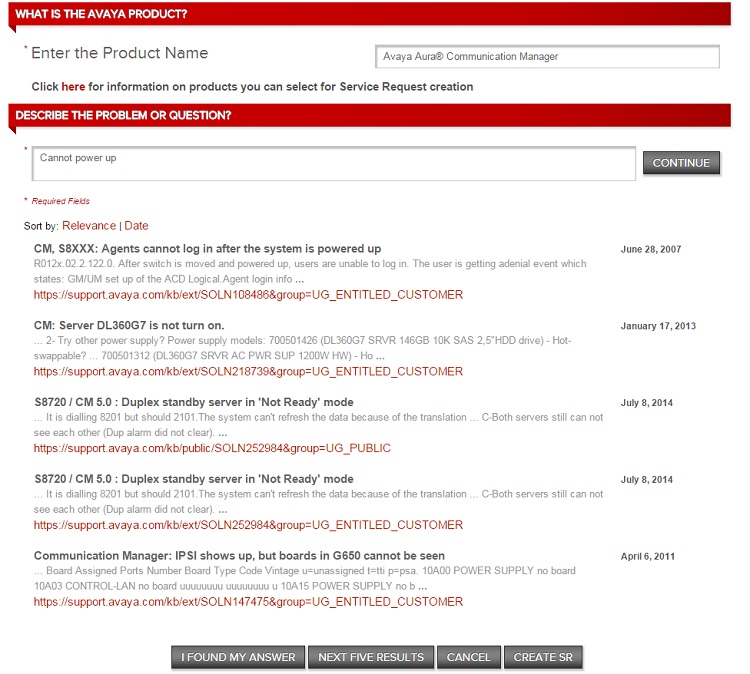
Task: Open the 'here' product information link
Action: tap(73, 87)
